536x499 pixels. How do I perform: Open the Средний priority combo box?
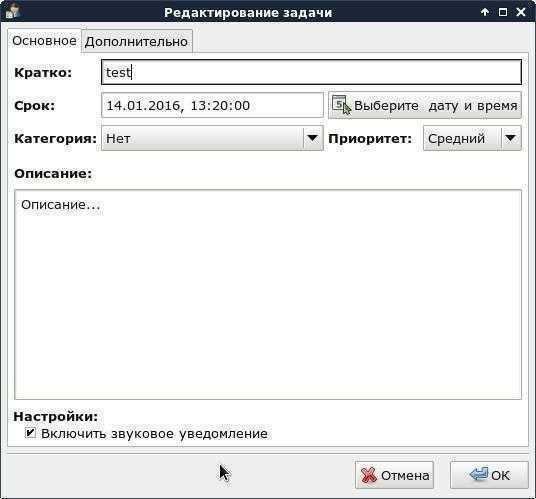pyautogui.click(x=472, y=138)
